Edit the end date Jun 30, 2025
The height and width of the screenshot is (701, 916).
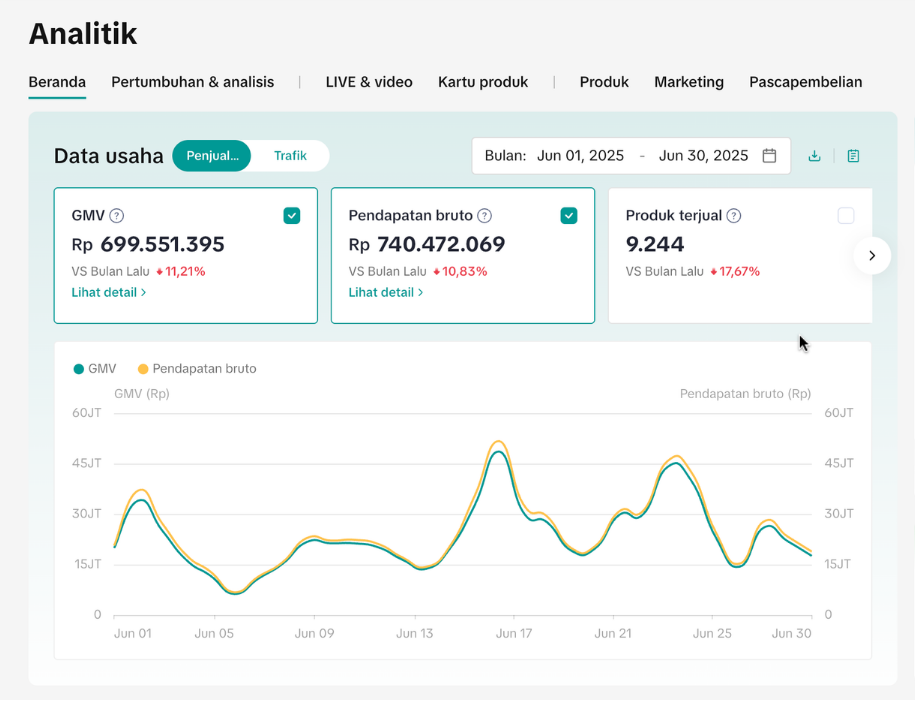703,156
